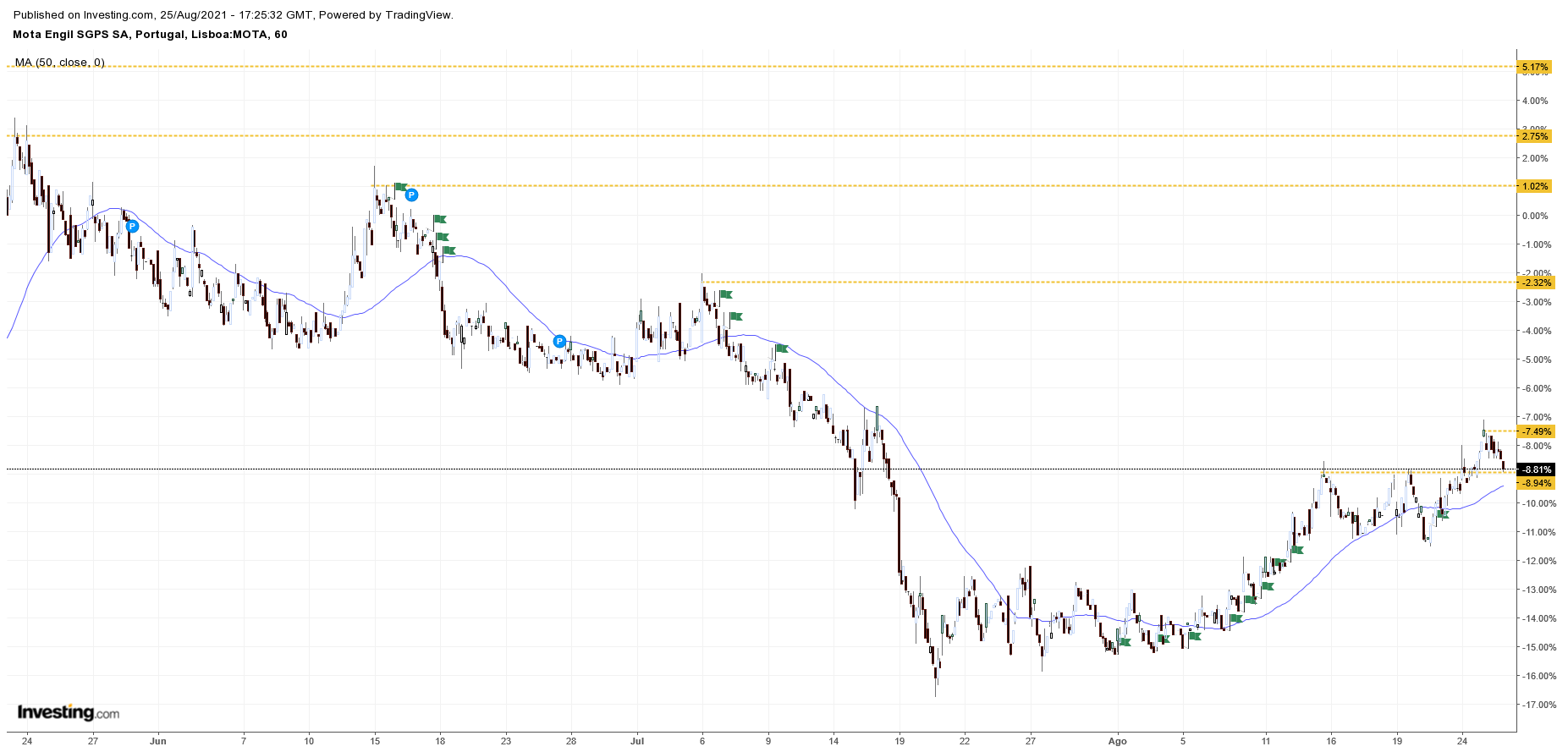Screen dimensions: 1568x752
Task: Click the -15.00% axis value
Action: click(1538, 647)
